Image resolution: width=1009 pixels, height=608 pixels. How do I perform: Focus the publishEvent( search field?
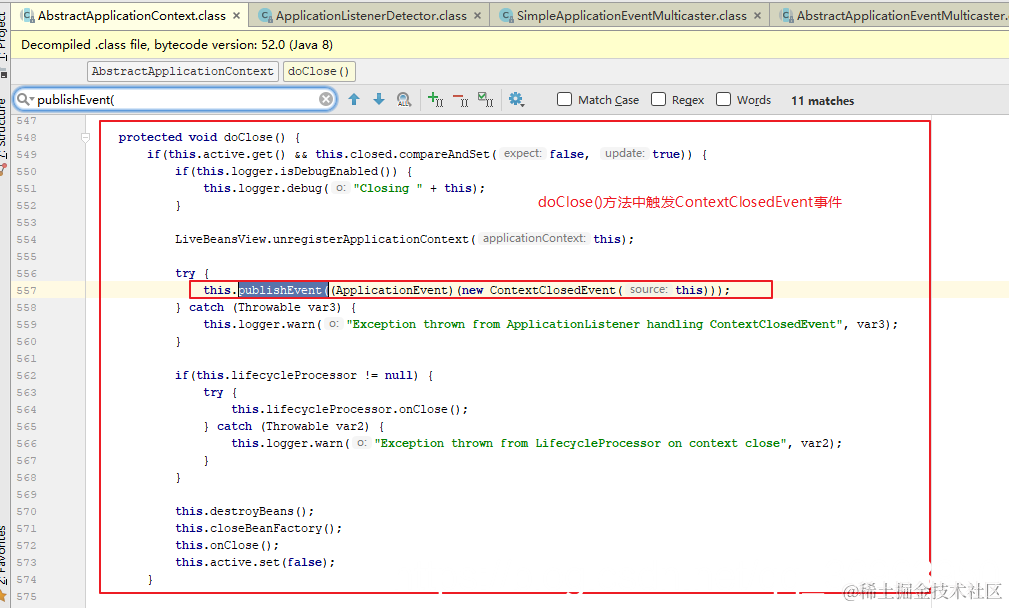pos(177,99)
